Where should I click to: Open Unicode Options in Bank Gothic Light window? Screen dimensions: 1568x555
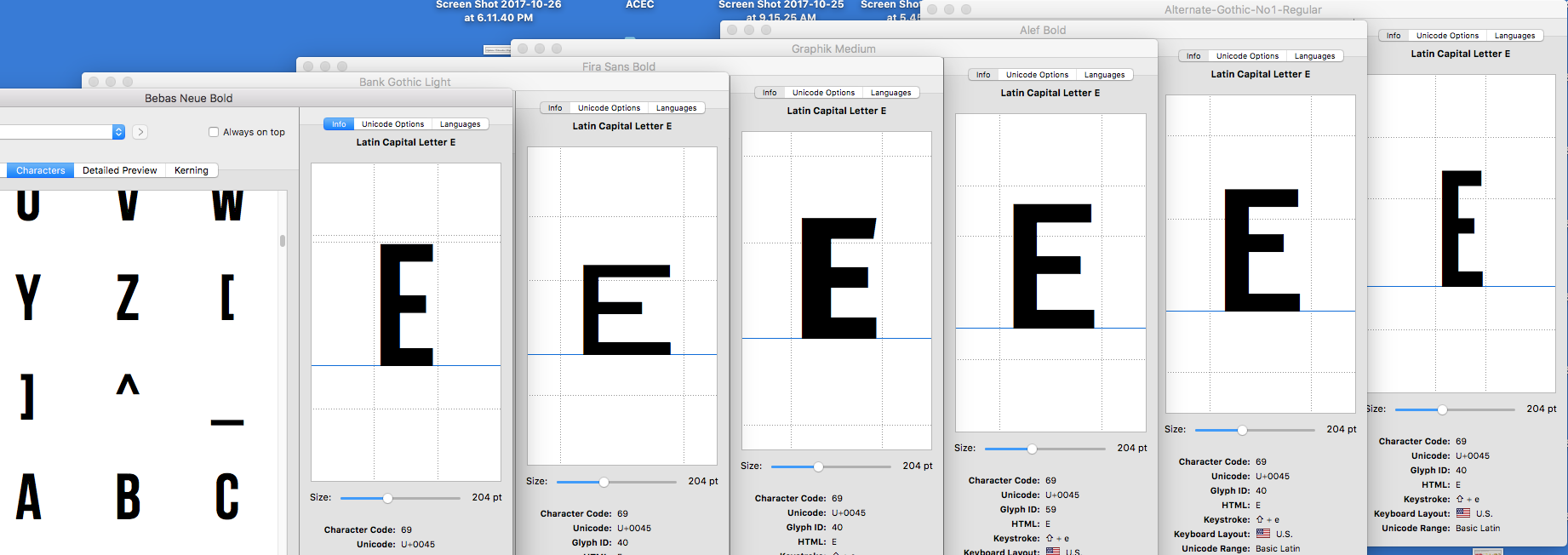(x=609, y=108)
